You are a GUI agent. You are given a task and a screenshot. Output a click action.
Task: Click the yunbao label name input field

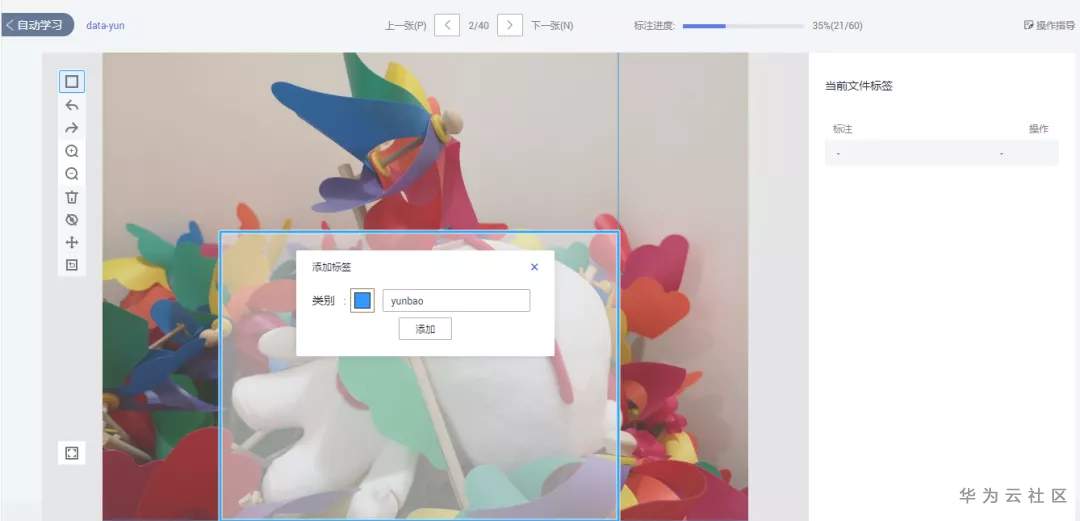(x=457, y=300)
